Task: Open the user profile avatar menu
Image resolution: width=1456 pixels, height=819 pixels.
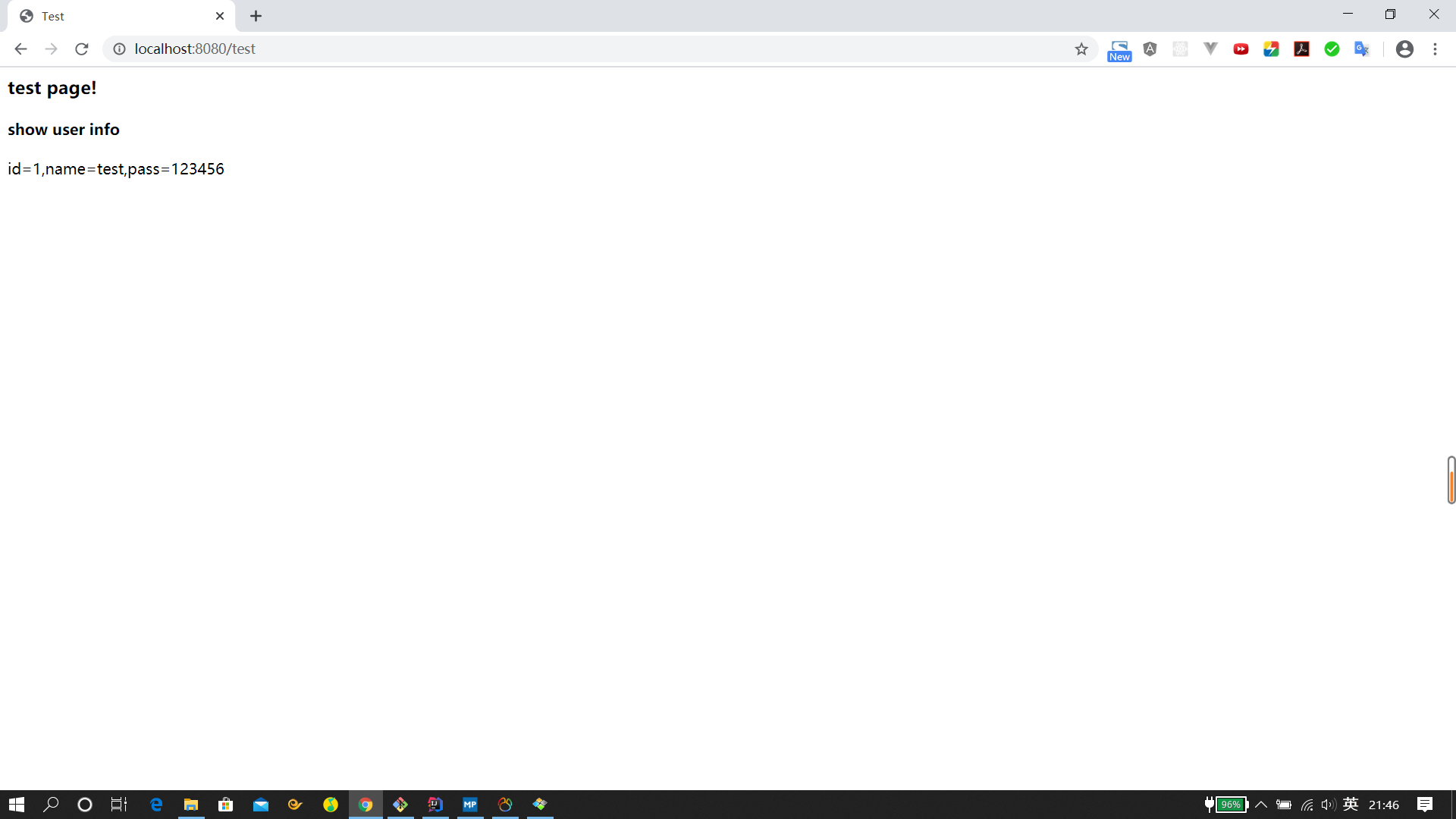Action: tap(1404, 49)
